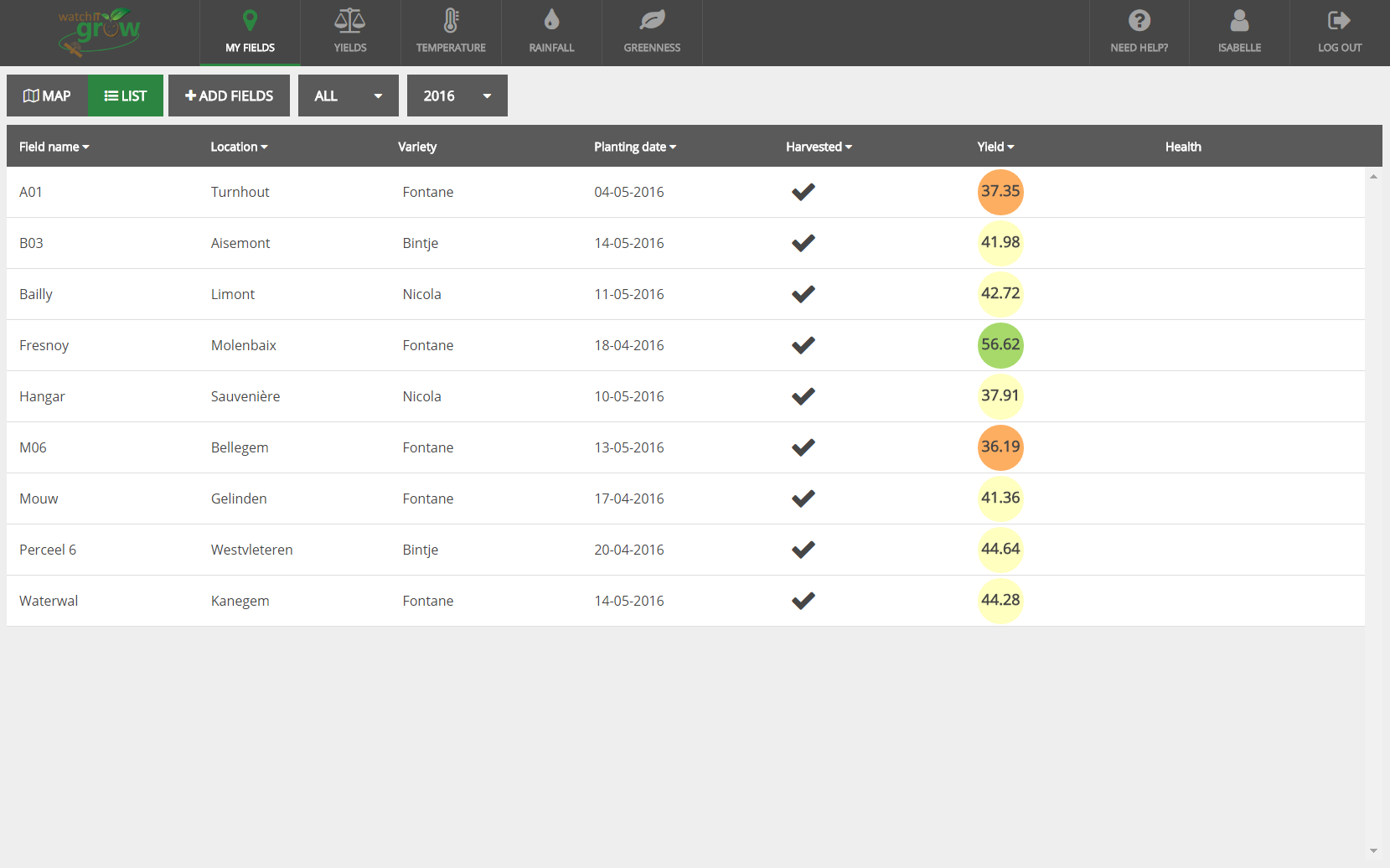Viewport: 1390px width, 868px height.
Task: Click Need Help question mark icon
Action: (x=1139, y=20)
